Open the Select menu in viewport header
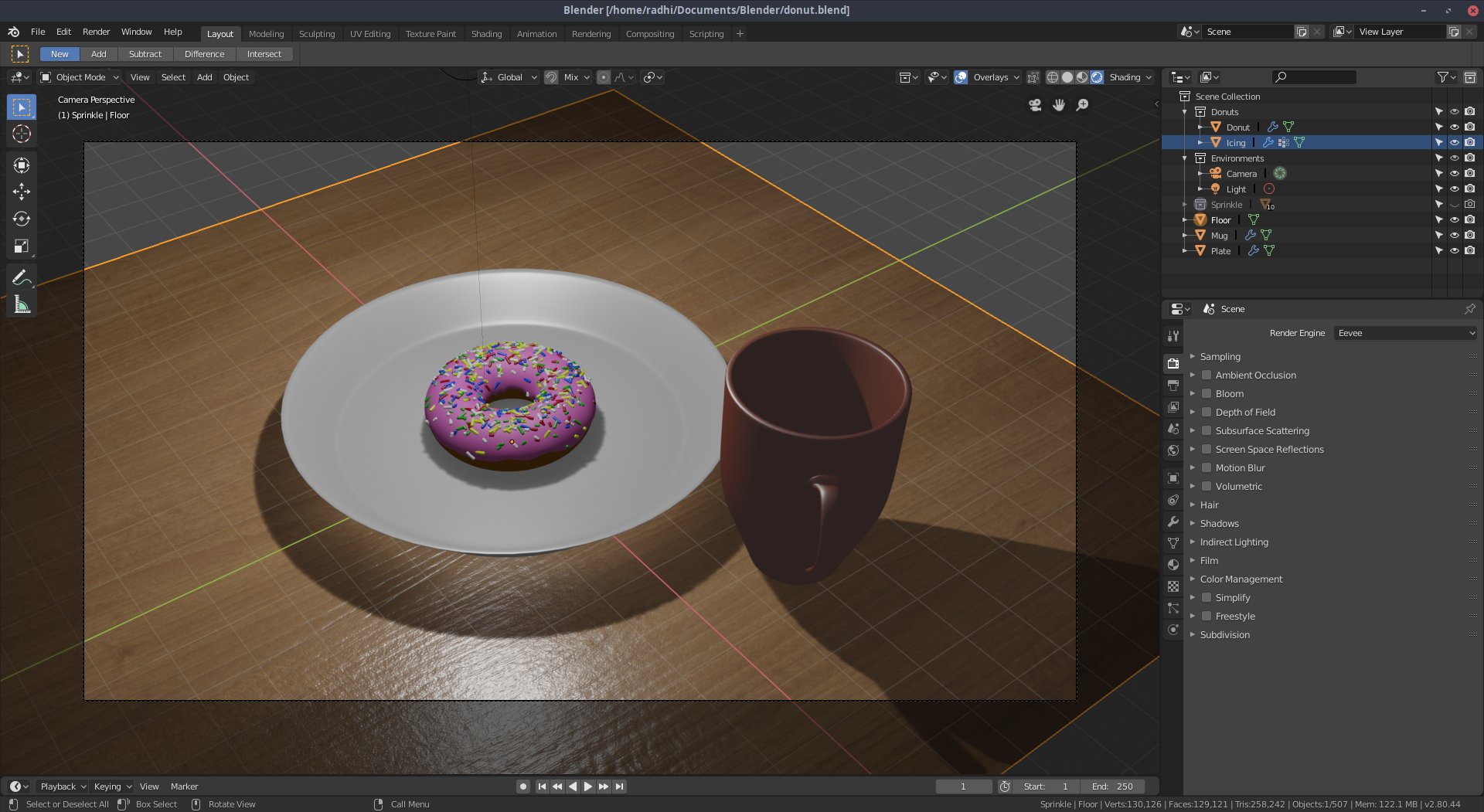 click(173, 77)
